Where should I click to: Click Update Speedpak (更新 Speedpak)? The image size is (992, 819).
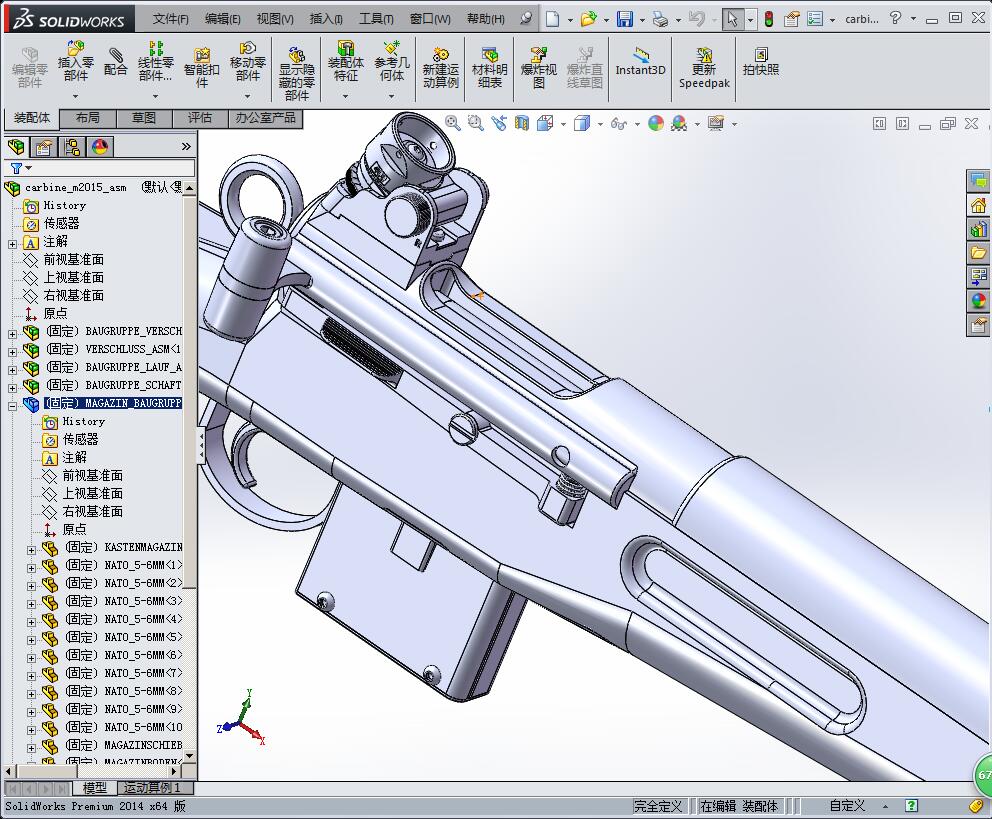pyautogui.click(x=704, y=68)
